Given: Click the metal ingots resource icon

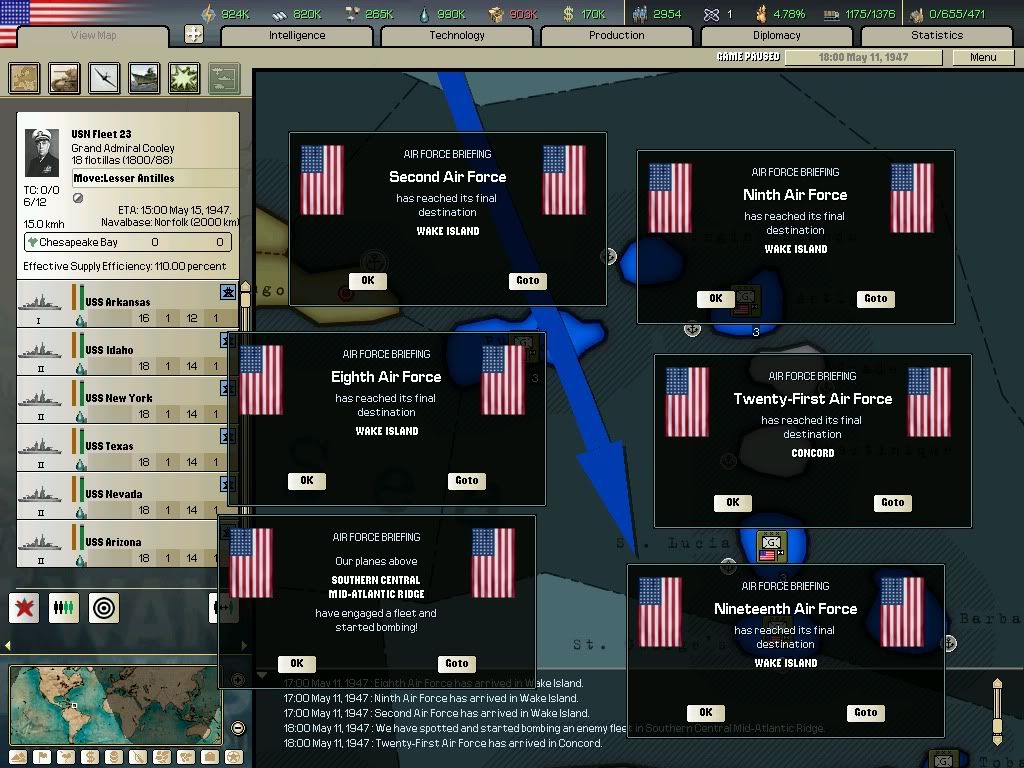Looking at the screenshot, I should pyautogui.click(x=280, y=14).
